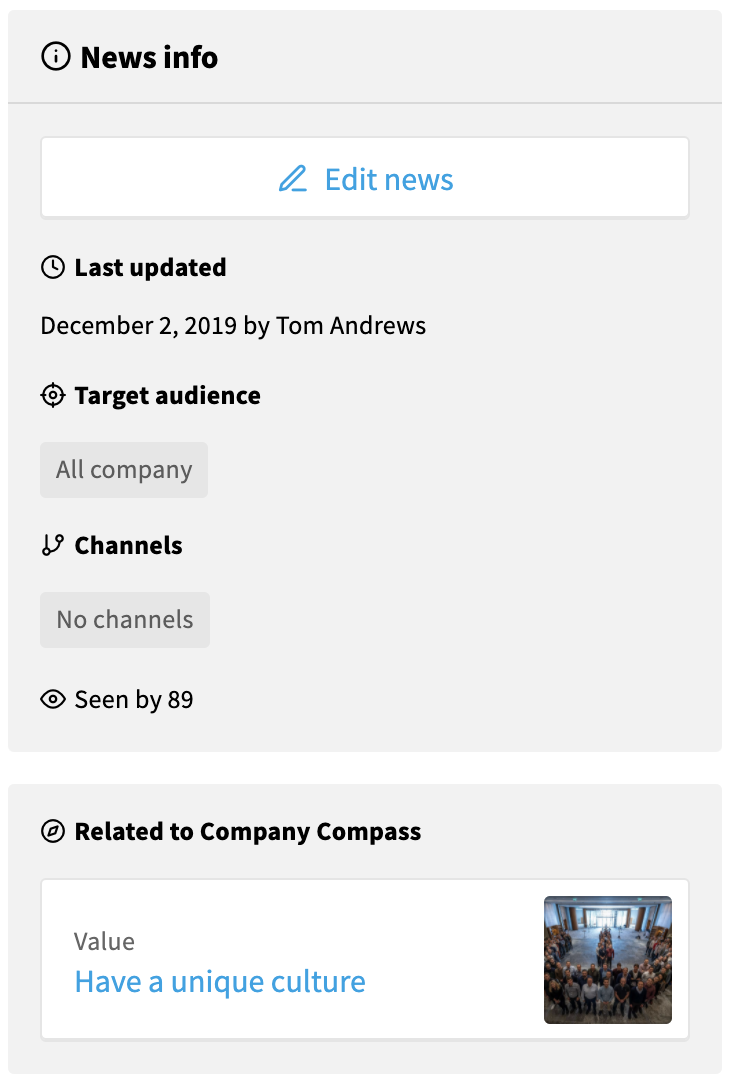732x1084 pixels.
Task: Click the Last updated label
Action: point(150,267)
